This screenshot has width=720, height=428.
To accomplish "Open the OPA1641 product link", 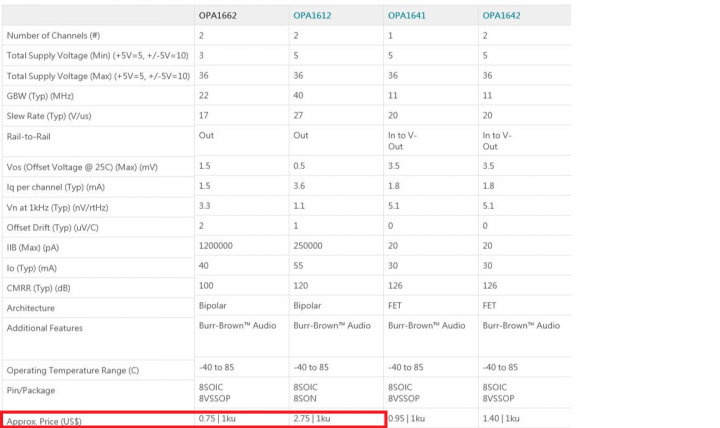I will coord(407,16).
